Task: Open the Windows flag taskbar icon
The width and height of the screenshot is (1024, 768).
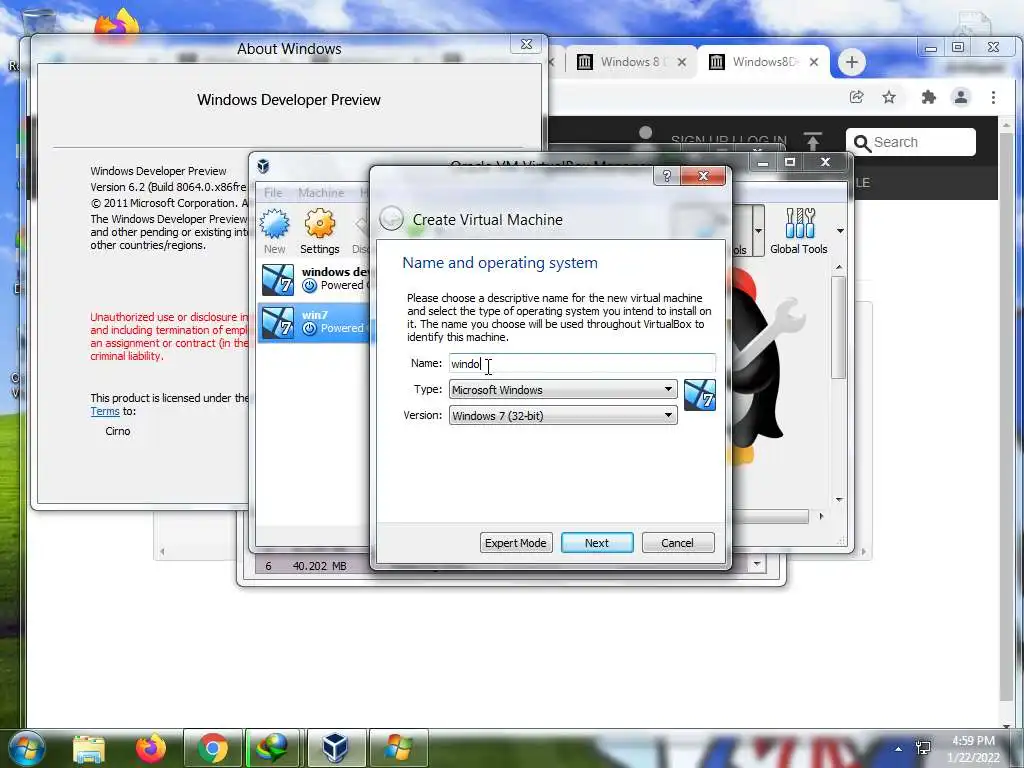Action: click(x=398, y=748)
